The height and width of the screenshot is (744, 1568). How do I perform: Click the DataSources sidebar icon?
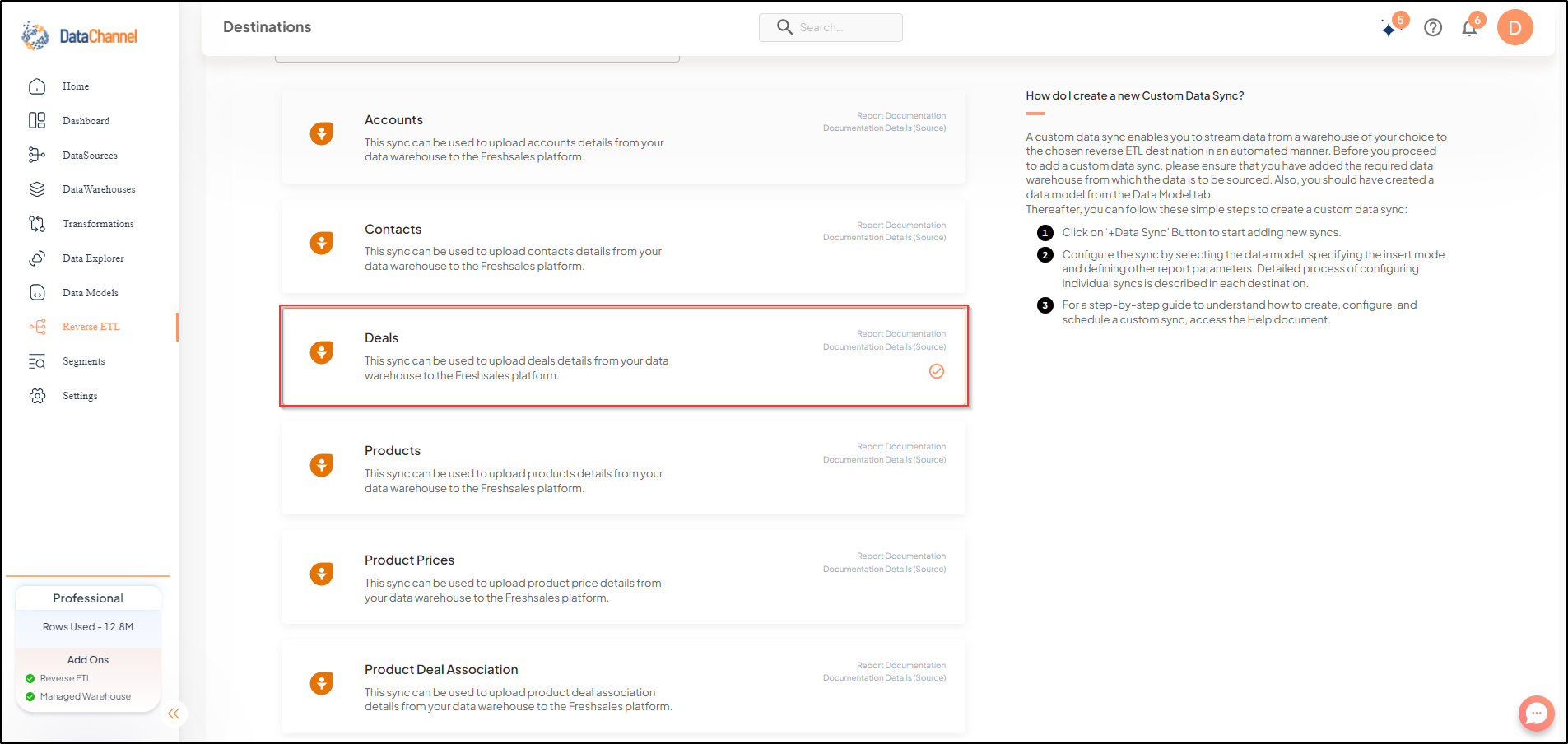pos(37,155)
